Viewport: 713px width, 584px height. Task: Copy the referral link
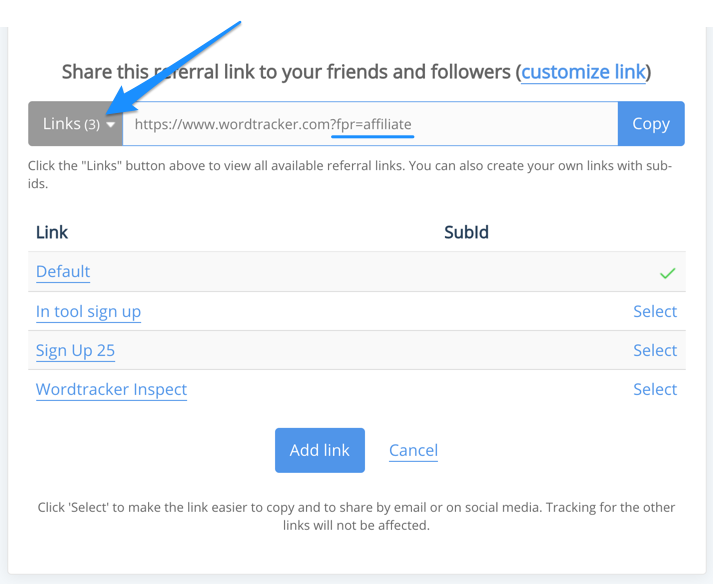(651, 124)
